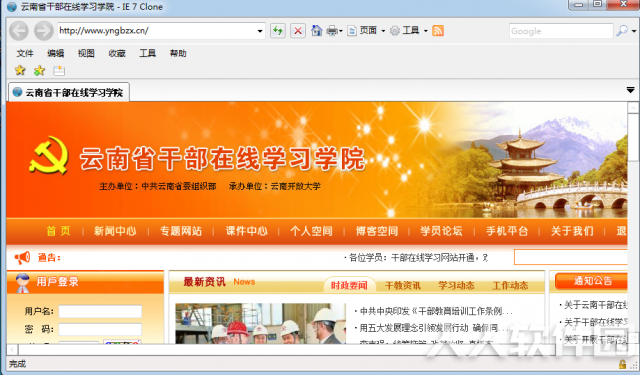
Task: Click Add to Favorites star icon
Action: click(39, 70)
